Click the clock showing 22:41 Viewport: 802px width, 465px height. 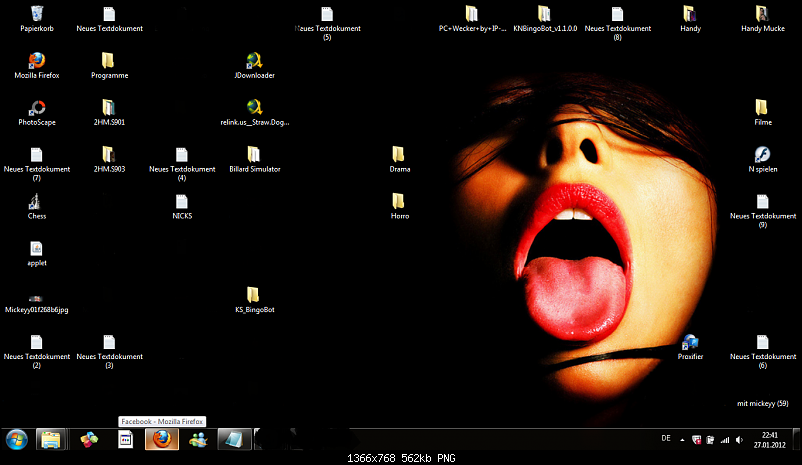(770, 440)
